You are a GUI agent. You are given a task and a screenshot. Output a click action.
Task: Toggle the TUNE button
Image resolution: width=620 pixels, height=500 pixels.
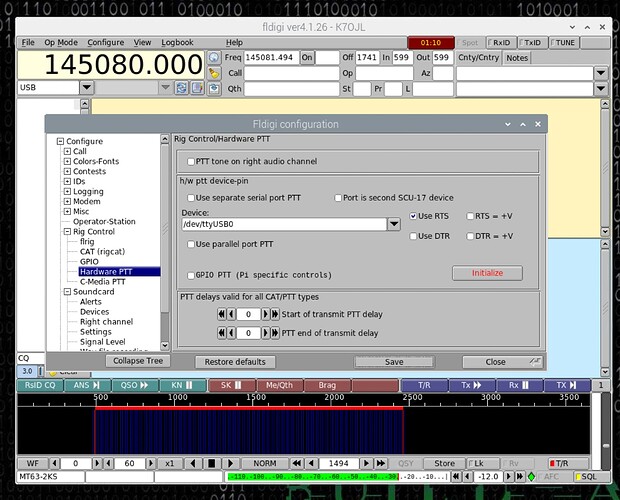pos(564,43)
